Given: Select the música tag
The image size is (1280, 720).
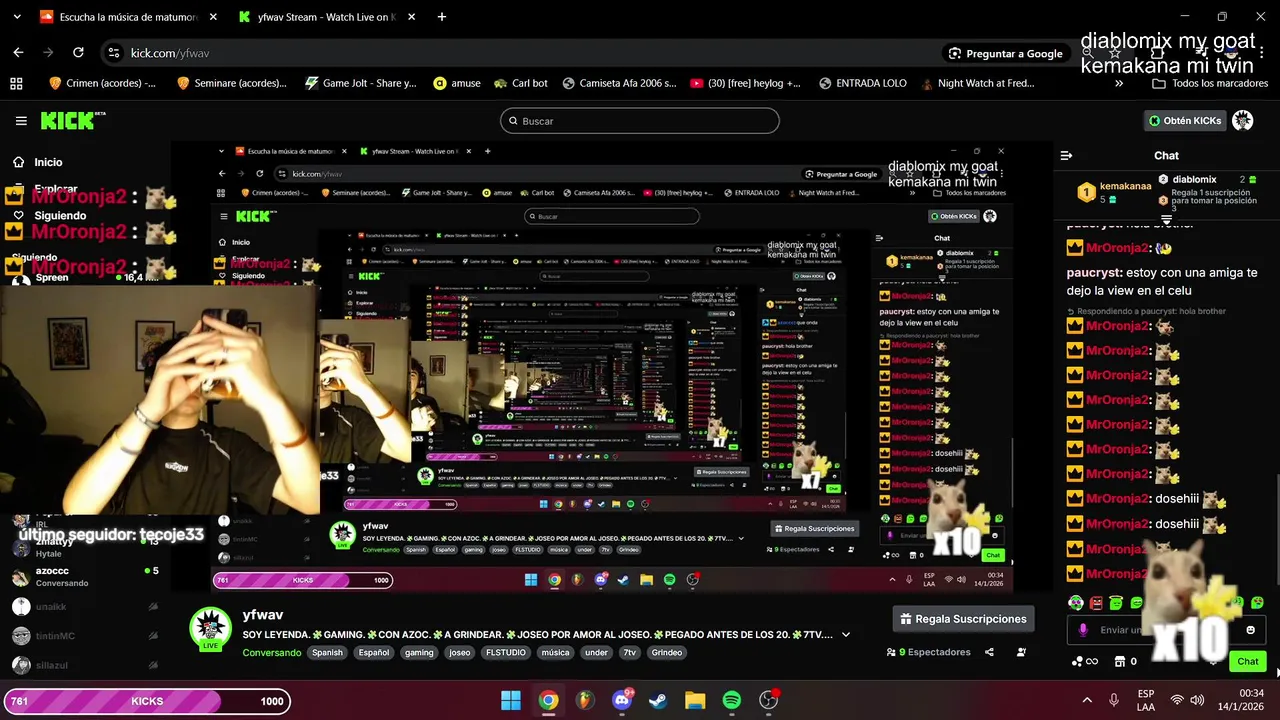Looking at the screenshot, I should point(555,653).
